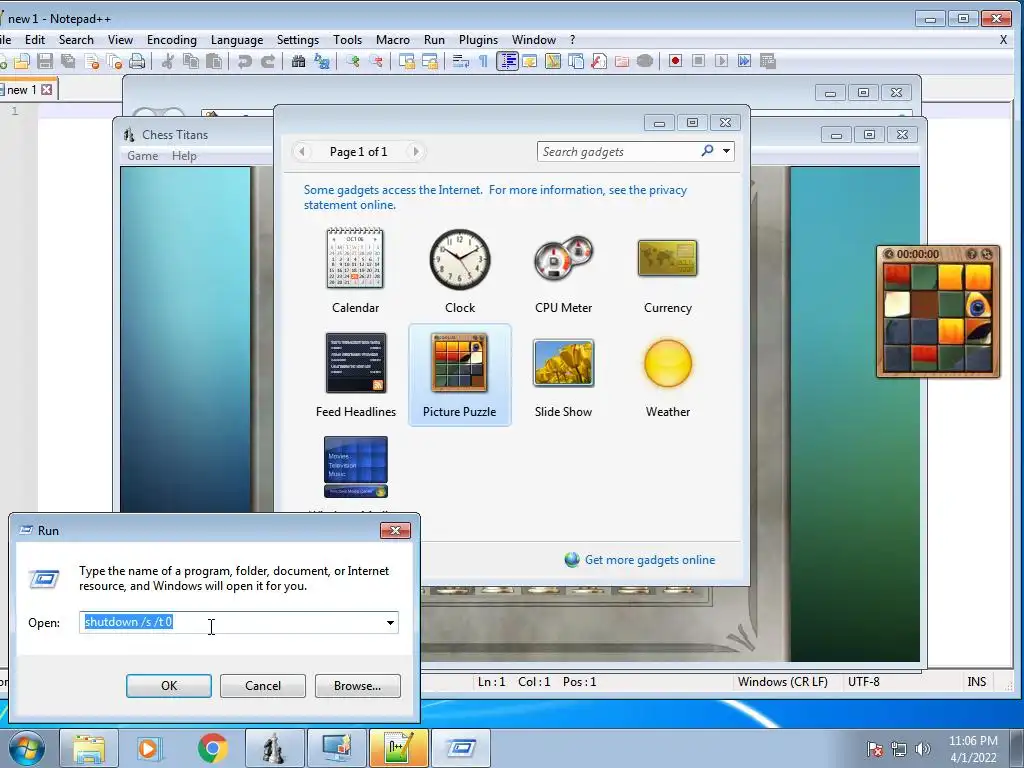Image resolution: width=1024 pixels, height=768 pixels.
Task: Click the Redo arrow in Notepad++ toolbar
Action: (x=268, y=61)
